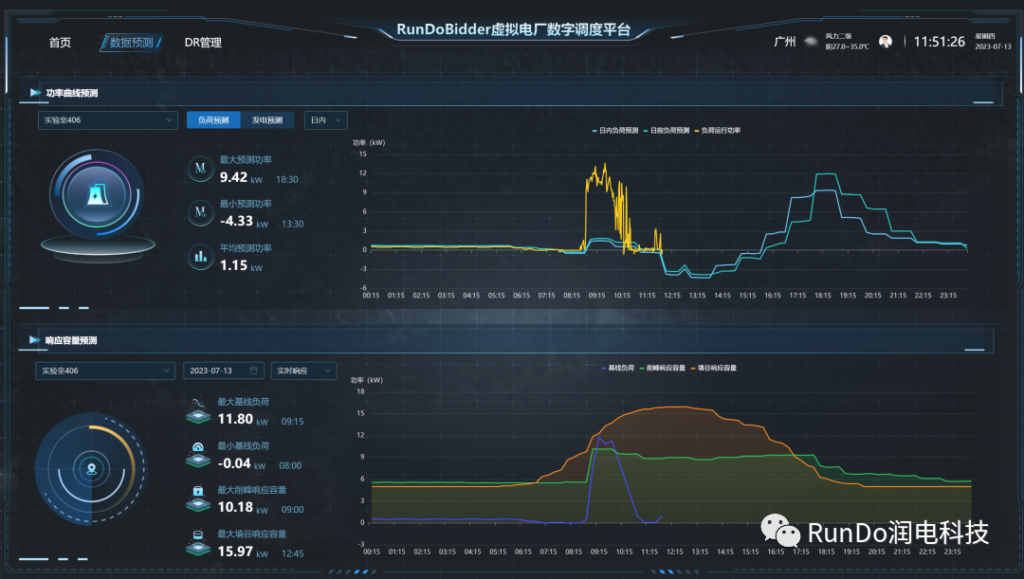Click the bar chart icon beside 平均预测功率
Screen dimensions: 1024x579
[200, 257]
